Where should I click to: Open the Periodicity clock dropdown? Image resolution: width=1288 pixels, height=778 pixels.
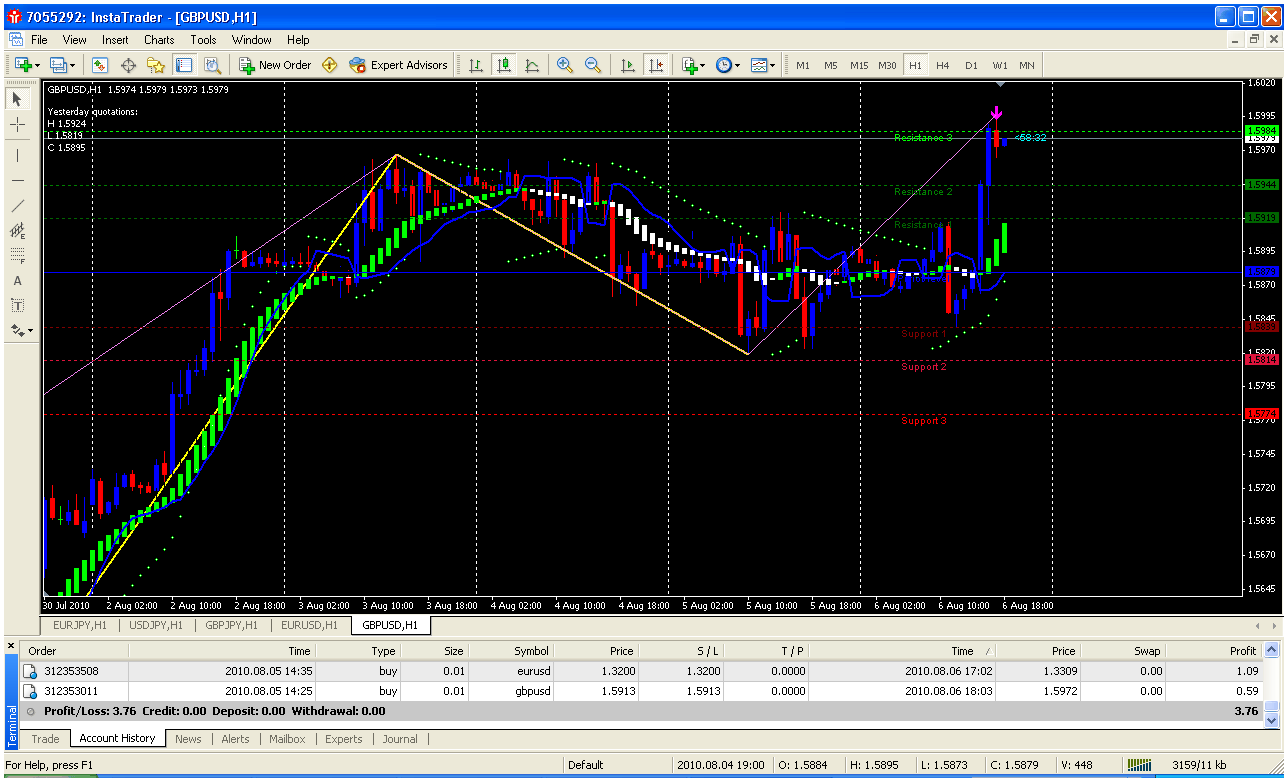pos(727,65)
